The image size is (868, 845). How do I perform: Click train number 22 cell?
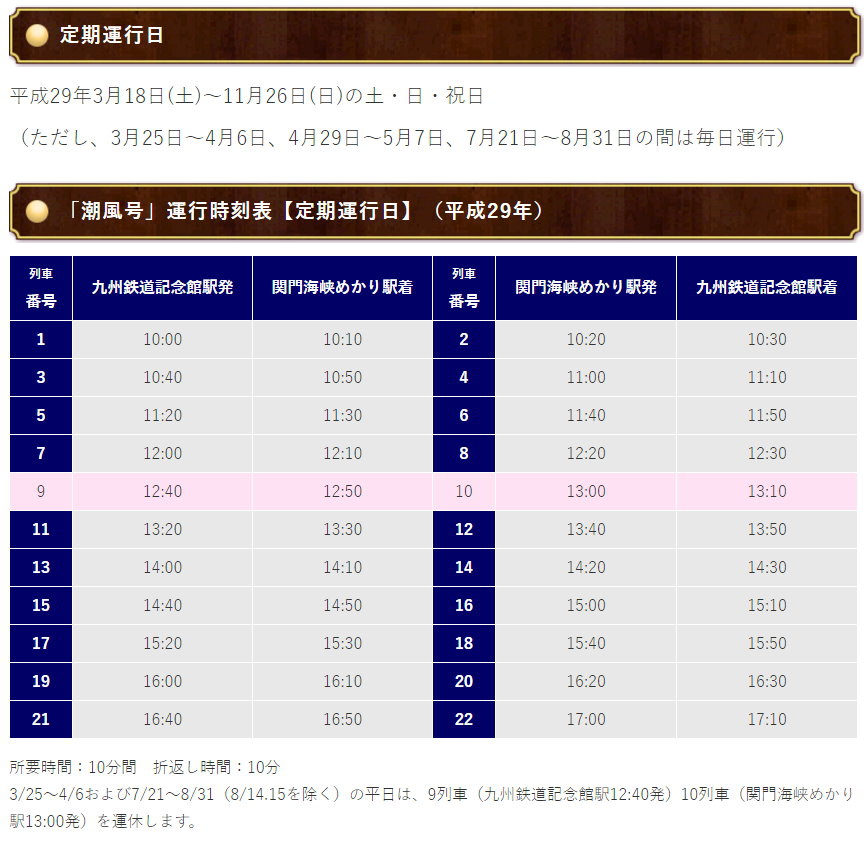(464, 719)
